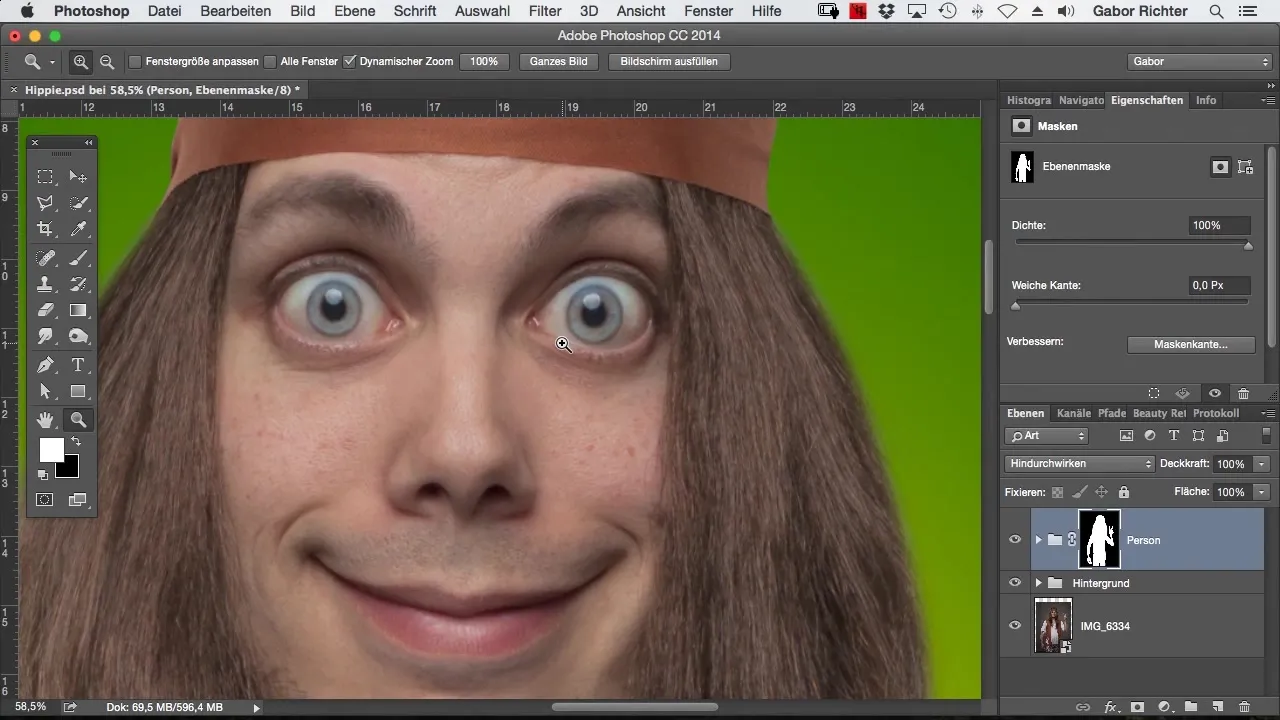
Task: Select the History Brush tool
Action: tap(78, 284)
